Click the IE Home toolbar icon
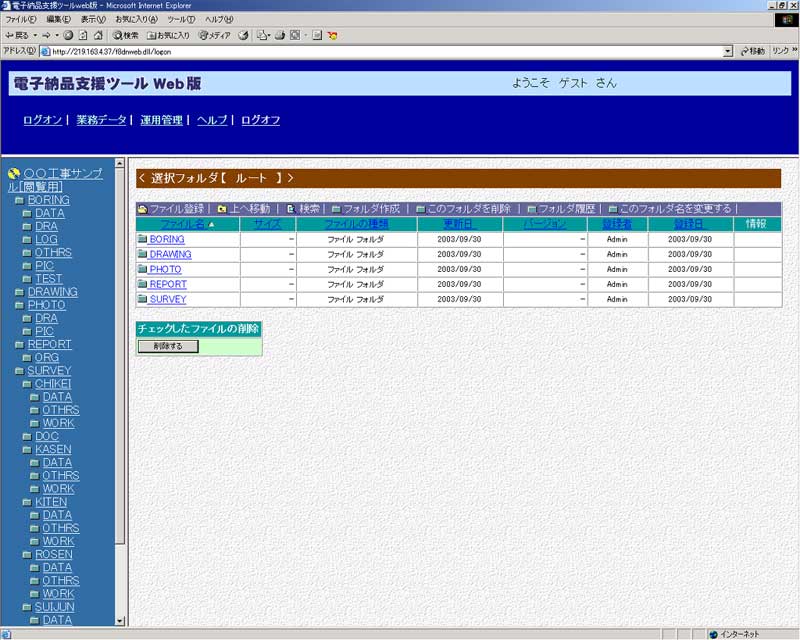Image resolution: width=800 pixels, height=640 pixels. (x=97, y=35)
